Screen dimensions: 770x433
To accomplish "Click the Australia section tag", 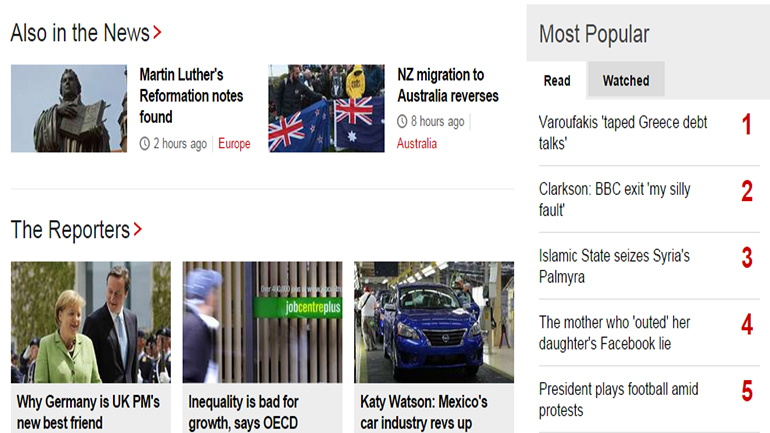I will pyautogui.click(x=416, y=143).
